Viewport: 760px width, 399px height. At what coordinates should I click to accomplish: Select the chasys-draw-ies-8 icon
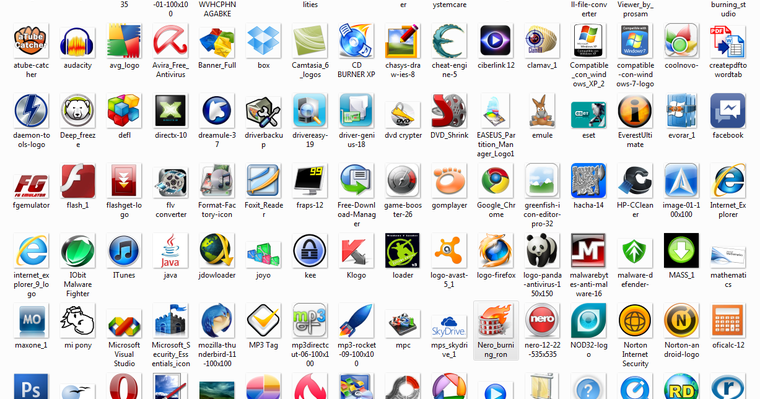(x=403, y=41)
